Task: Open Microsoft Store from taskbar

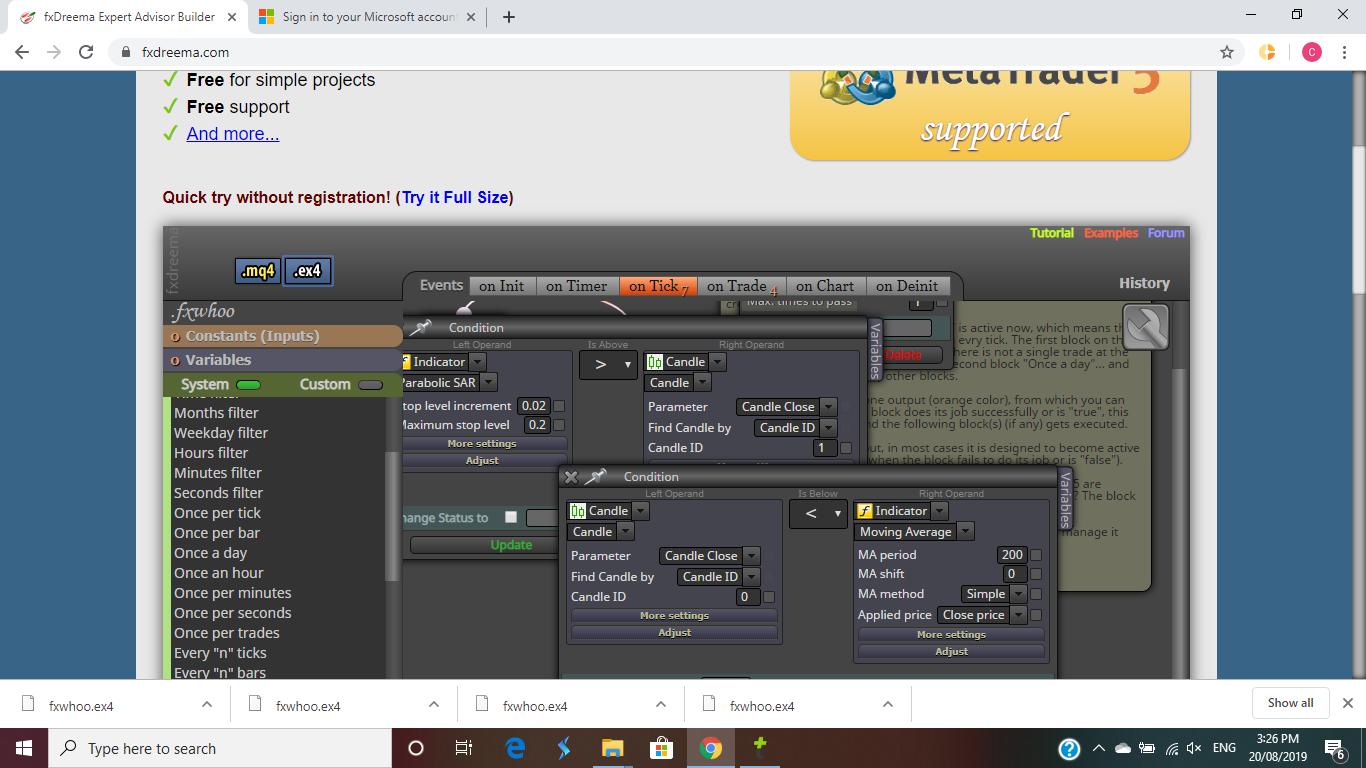Action: pos(662,748)
